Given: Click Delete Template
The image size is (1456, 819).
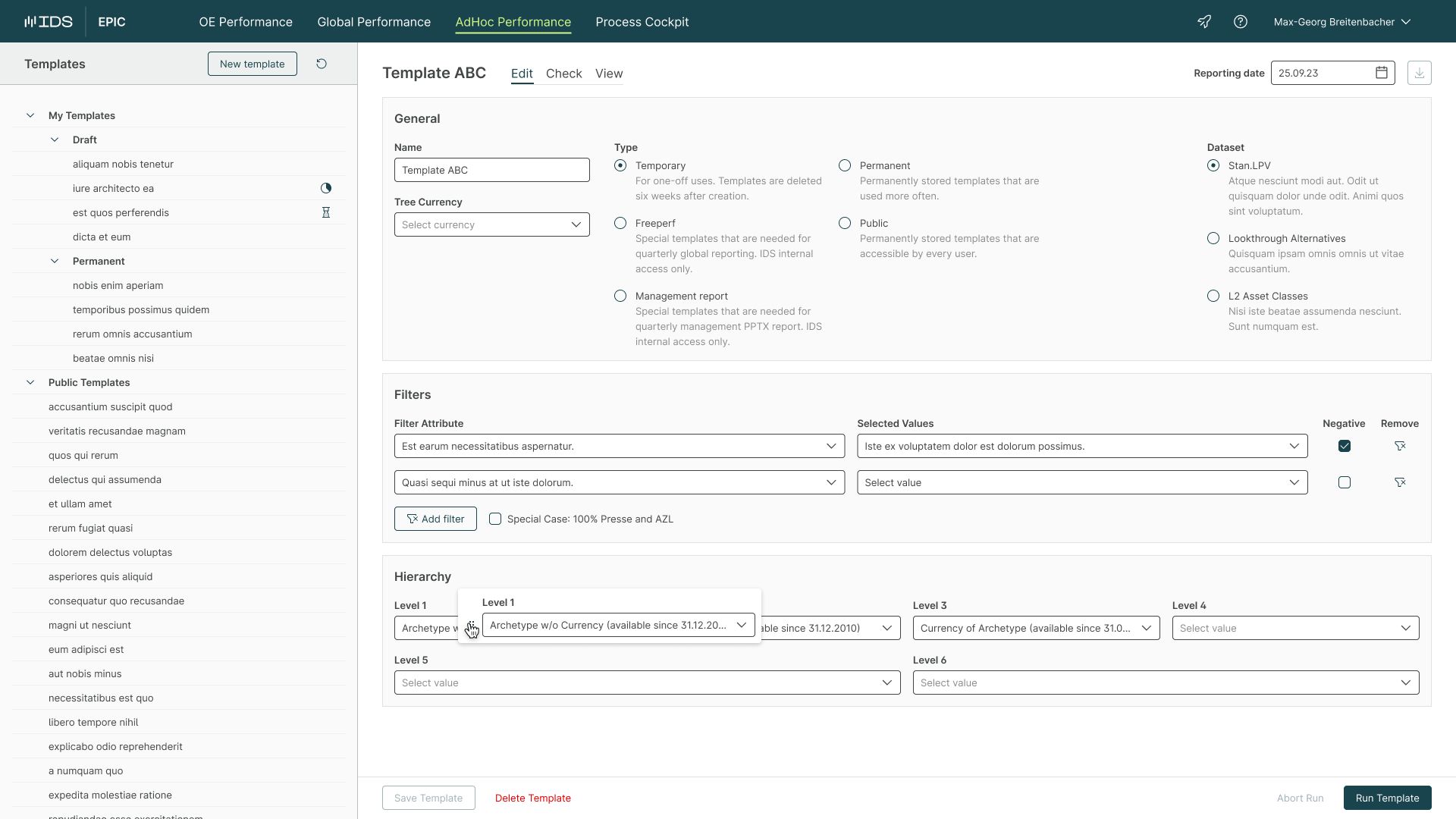Looking at the screenshot, I should 533,798.
